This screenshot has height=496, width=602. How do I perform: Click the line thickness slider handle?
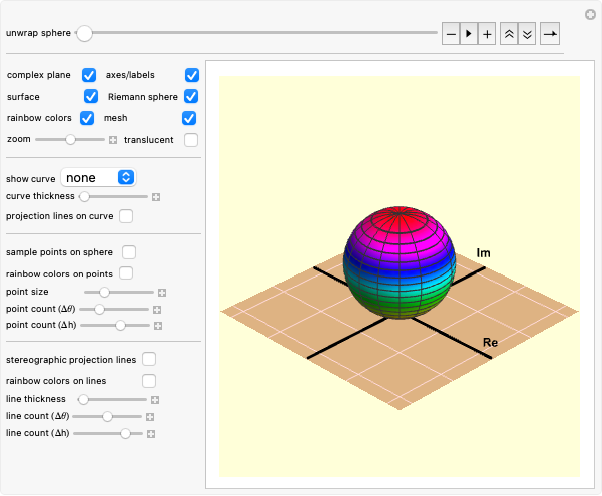tap(83, 399)
